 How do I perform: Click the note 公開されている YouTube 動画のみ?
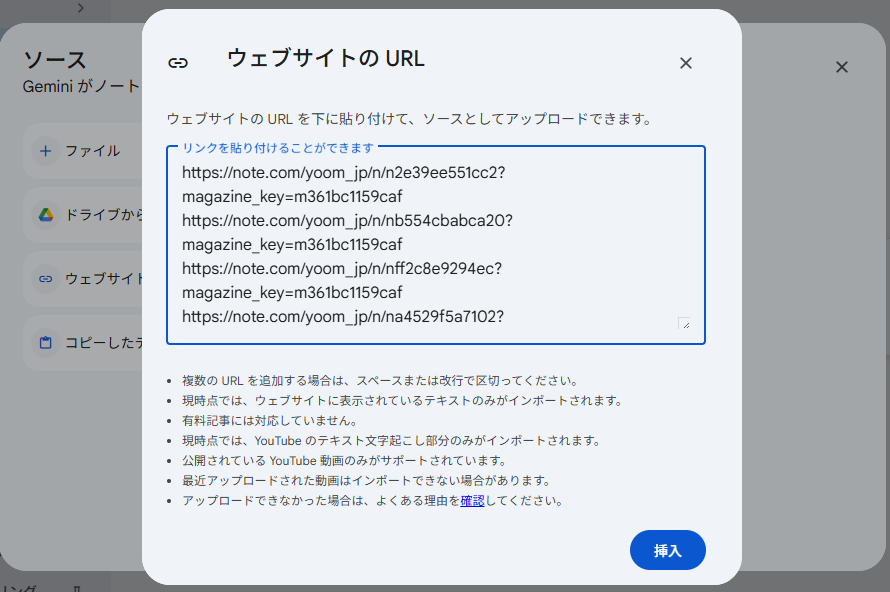point(344,460)
